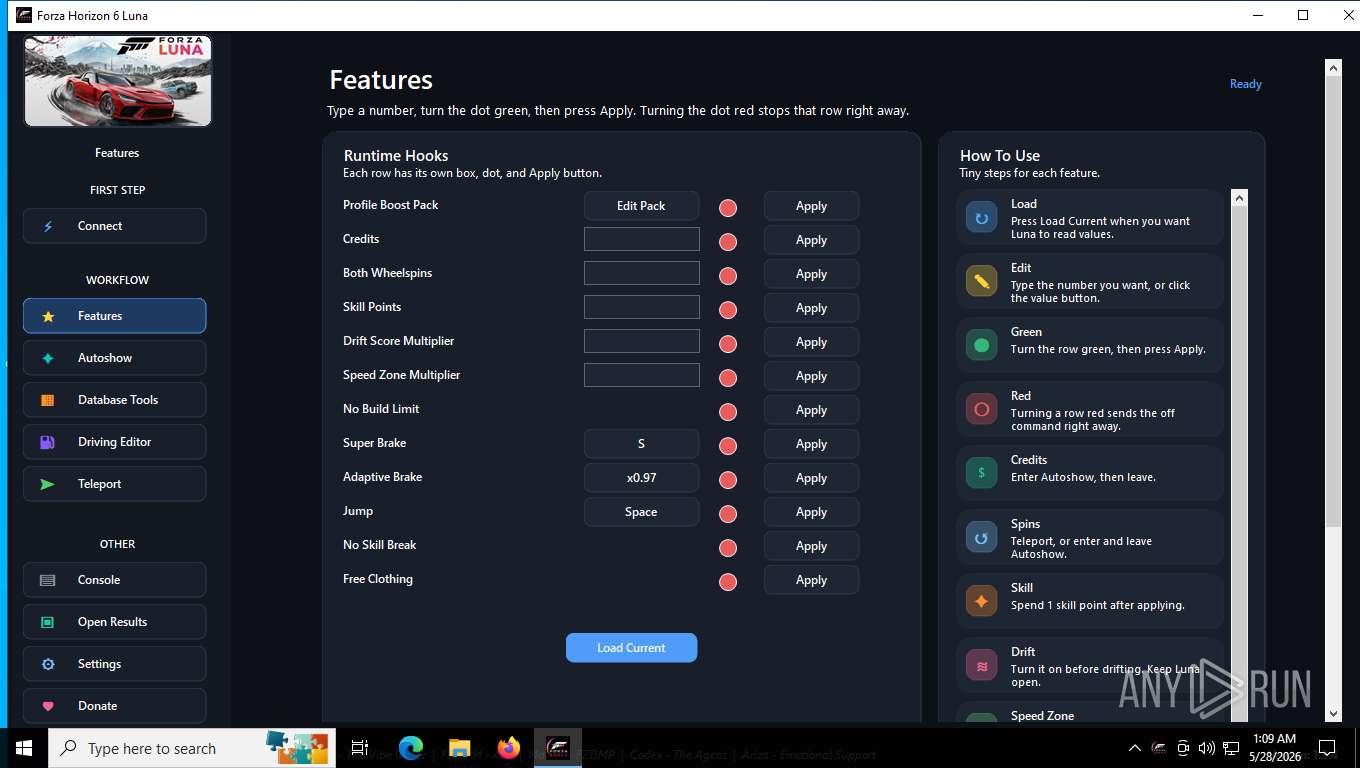
Task: Click the volume icon in system tray
Action: tap(1206, 748)
